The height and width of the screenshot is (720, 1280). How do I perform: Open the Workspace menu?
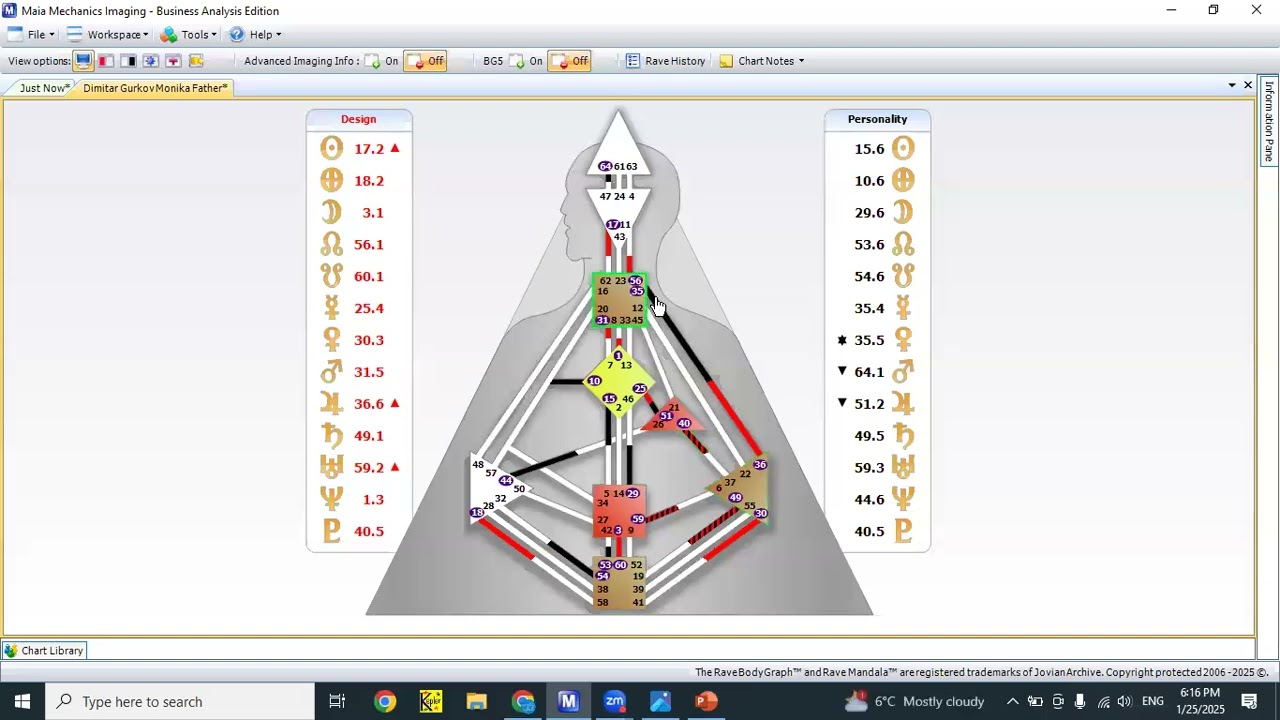107,34
